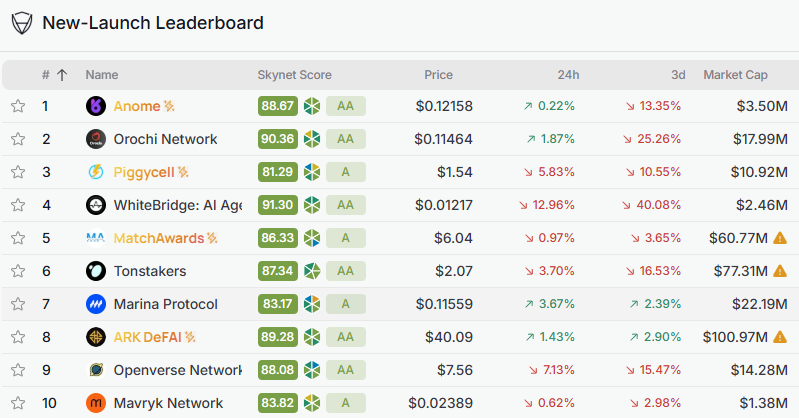Image resolution: width=799 pixels, height=418 pixels.
Task: Click the Skynet Score column header
Action: pos(294,75)
